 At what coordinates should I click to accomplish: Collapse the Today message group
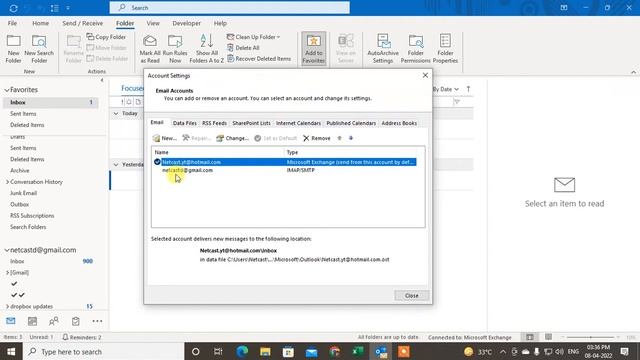(x=116, y=113)
